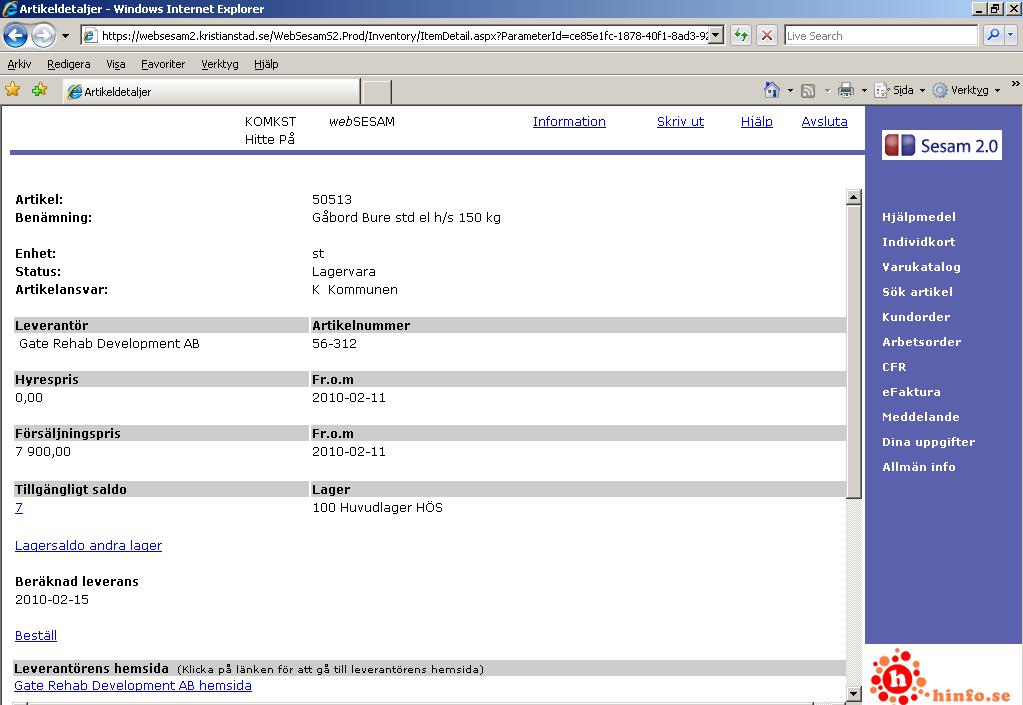Click the red Stop loading icon
1023x705 pixels.
click(767, 35)
